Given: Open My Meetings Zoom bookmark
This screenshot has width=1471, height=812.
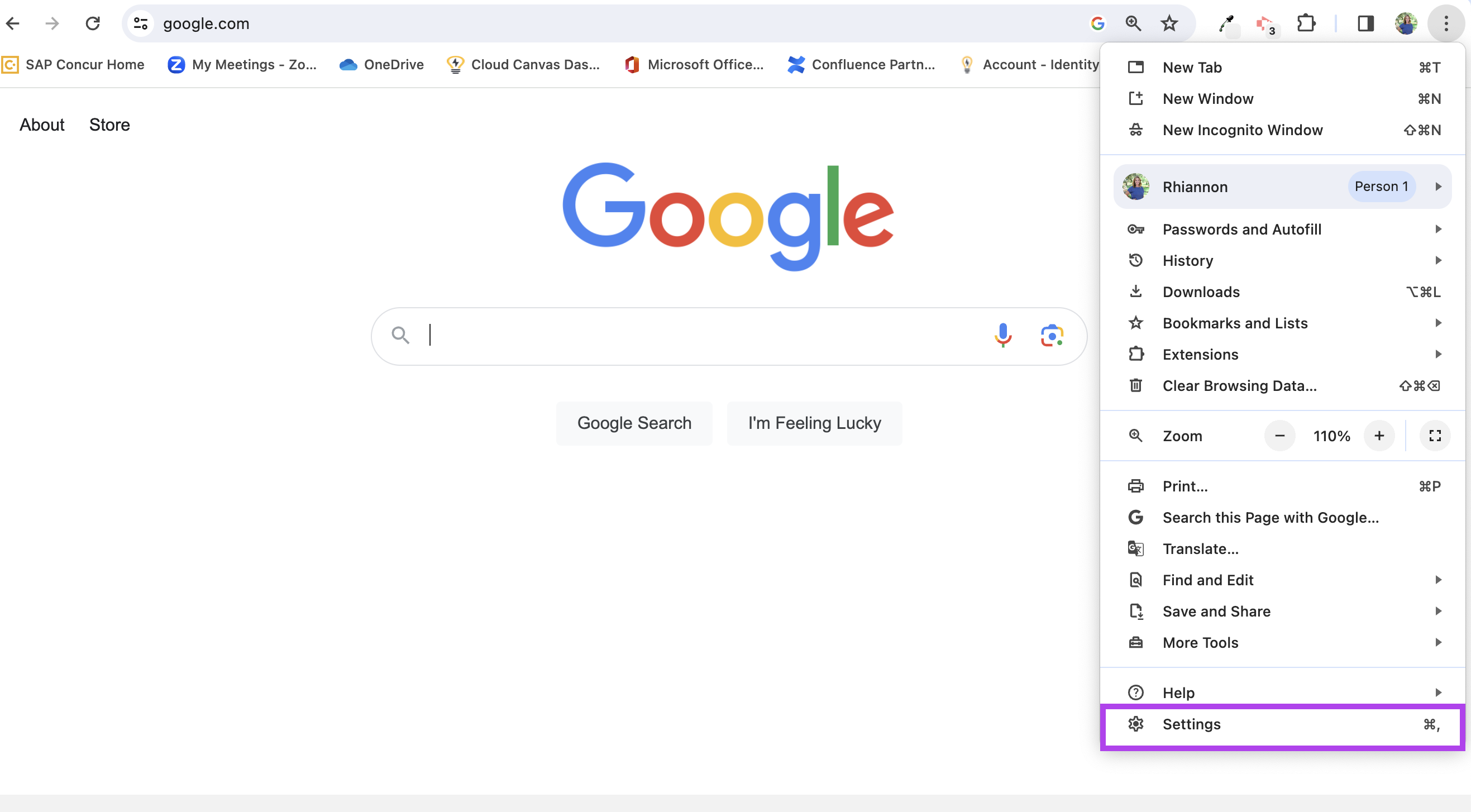Looking at the screenshot, I should [242, 65].
